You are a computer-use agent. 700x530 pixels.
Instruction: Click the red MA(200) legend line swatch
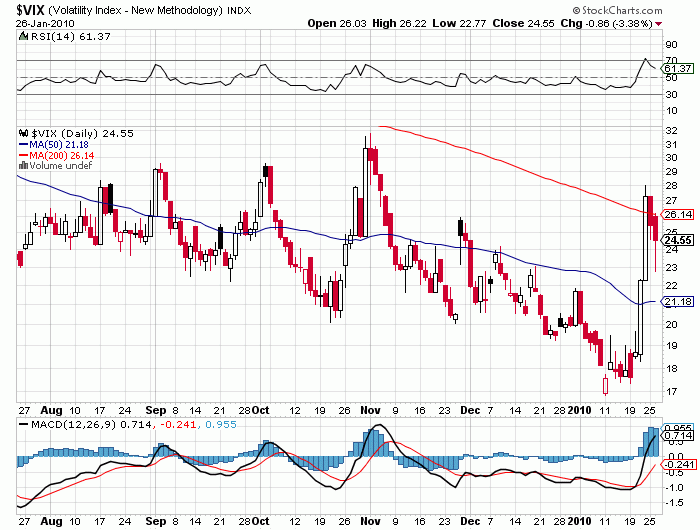tap(24, 155)
